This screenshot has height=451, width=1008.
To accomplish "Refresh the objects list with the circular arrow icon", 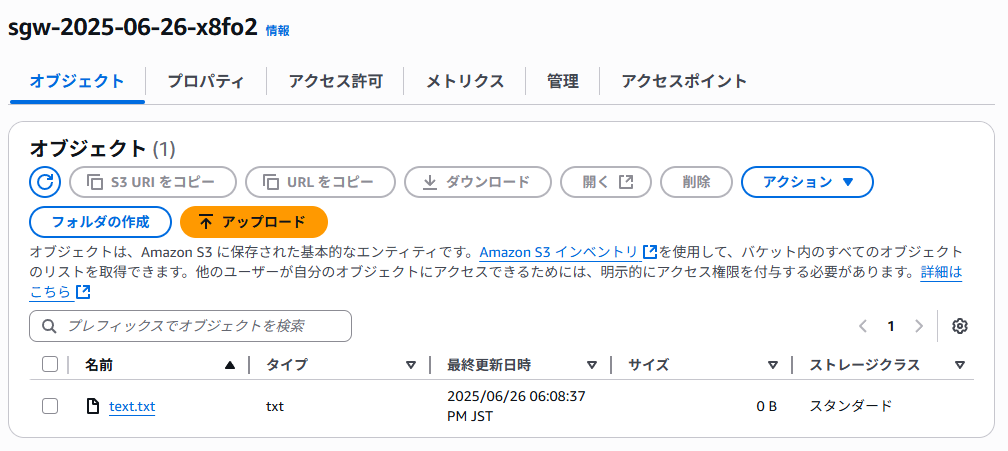I will [x=45, y=182].
